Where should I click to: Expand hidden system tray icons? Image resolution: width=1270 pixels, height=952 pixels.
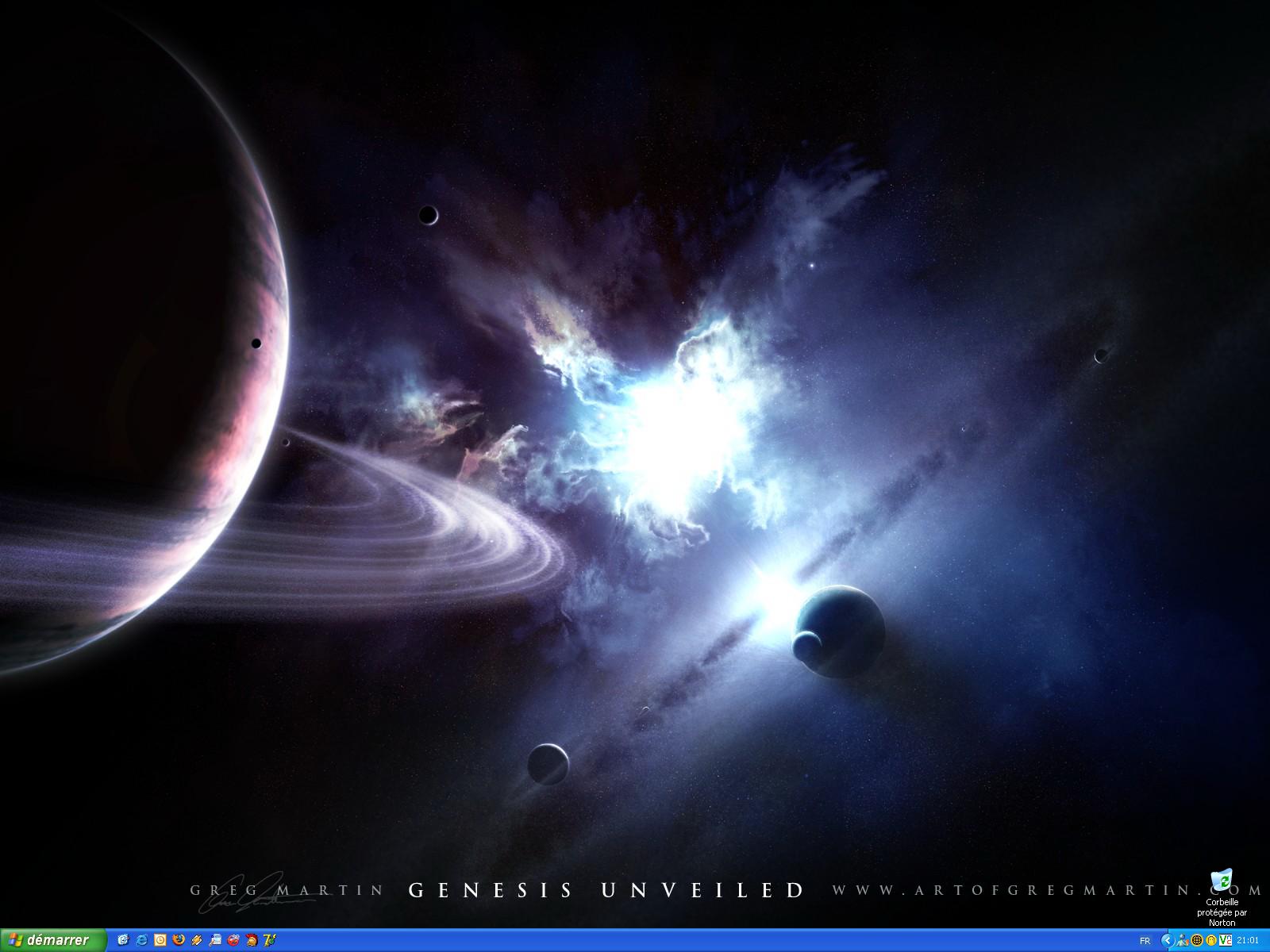click(1168, 940)
